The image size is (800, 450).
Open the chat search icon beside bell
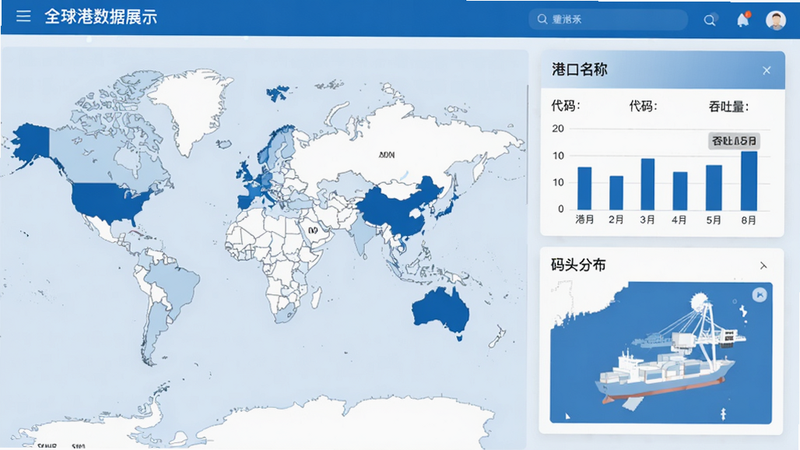(x=710, y=20)
